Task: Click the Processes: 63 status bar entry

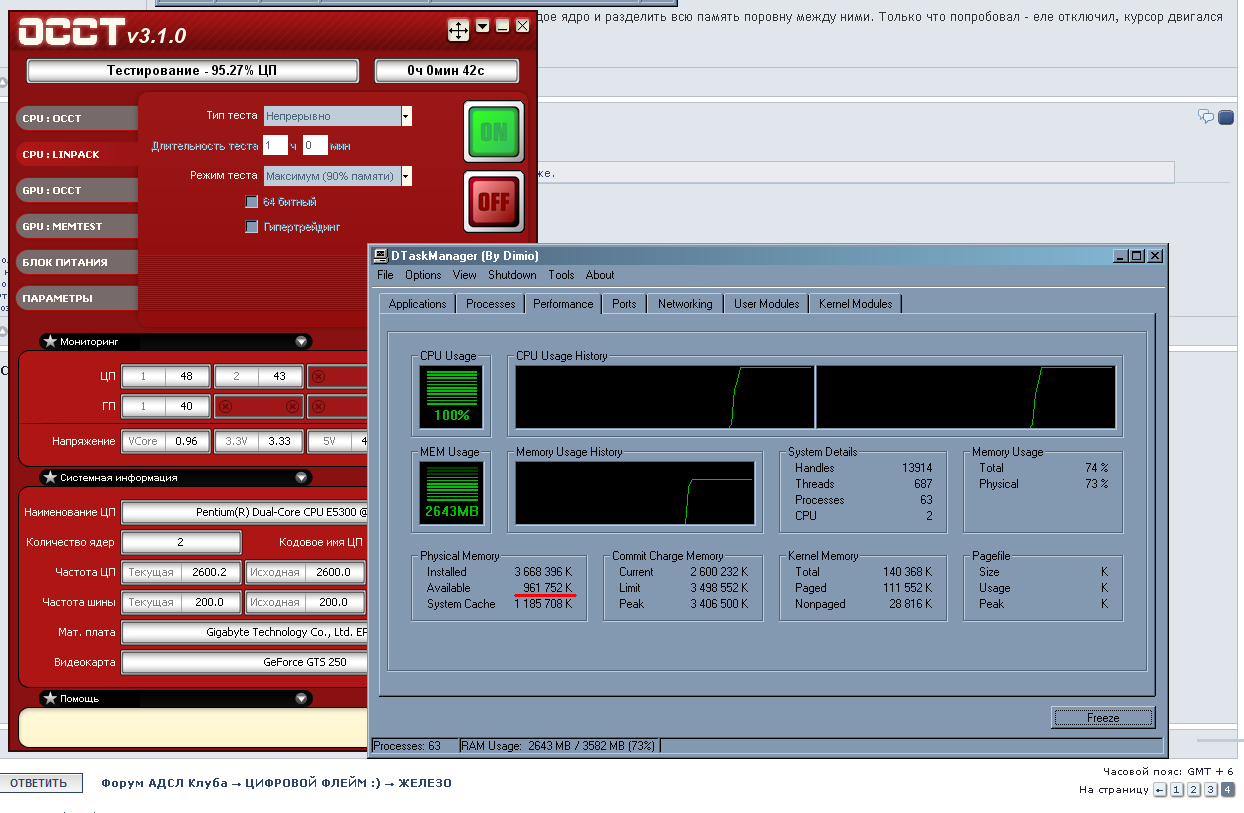Action: [413, 746]
